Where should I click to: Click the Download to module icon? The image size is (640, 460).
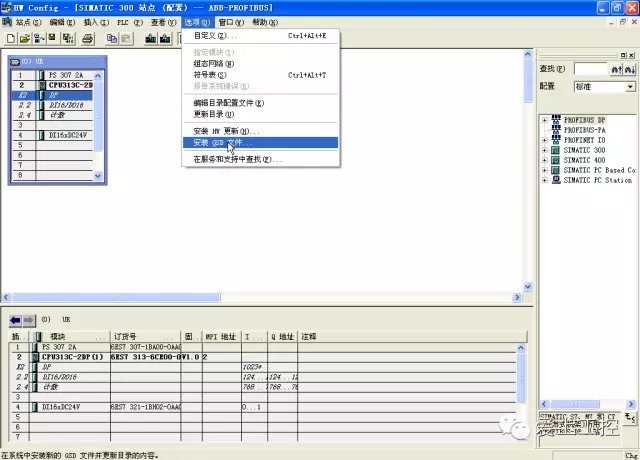coord(151,39)
